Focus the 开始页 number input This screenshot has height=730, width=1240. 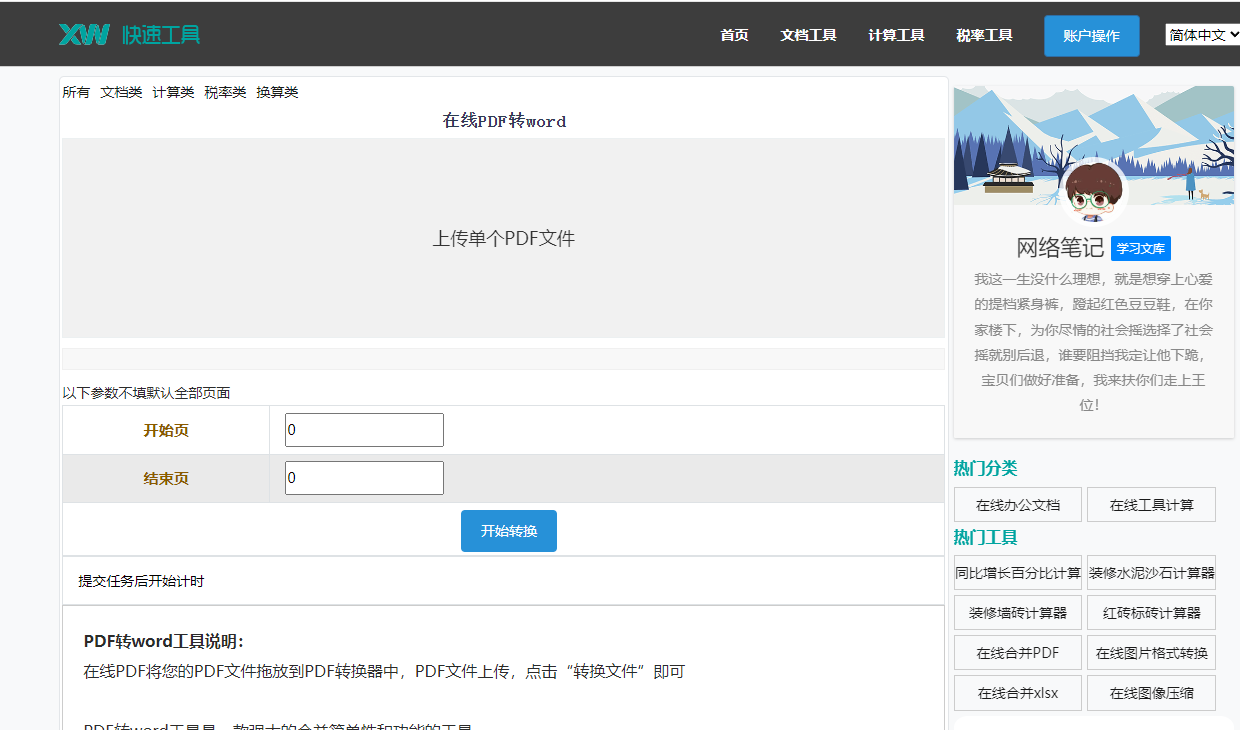click(x=364, y=430)
